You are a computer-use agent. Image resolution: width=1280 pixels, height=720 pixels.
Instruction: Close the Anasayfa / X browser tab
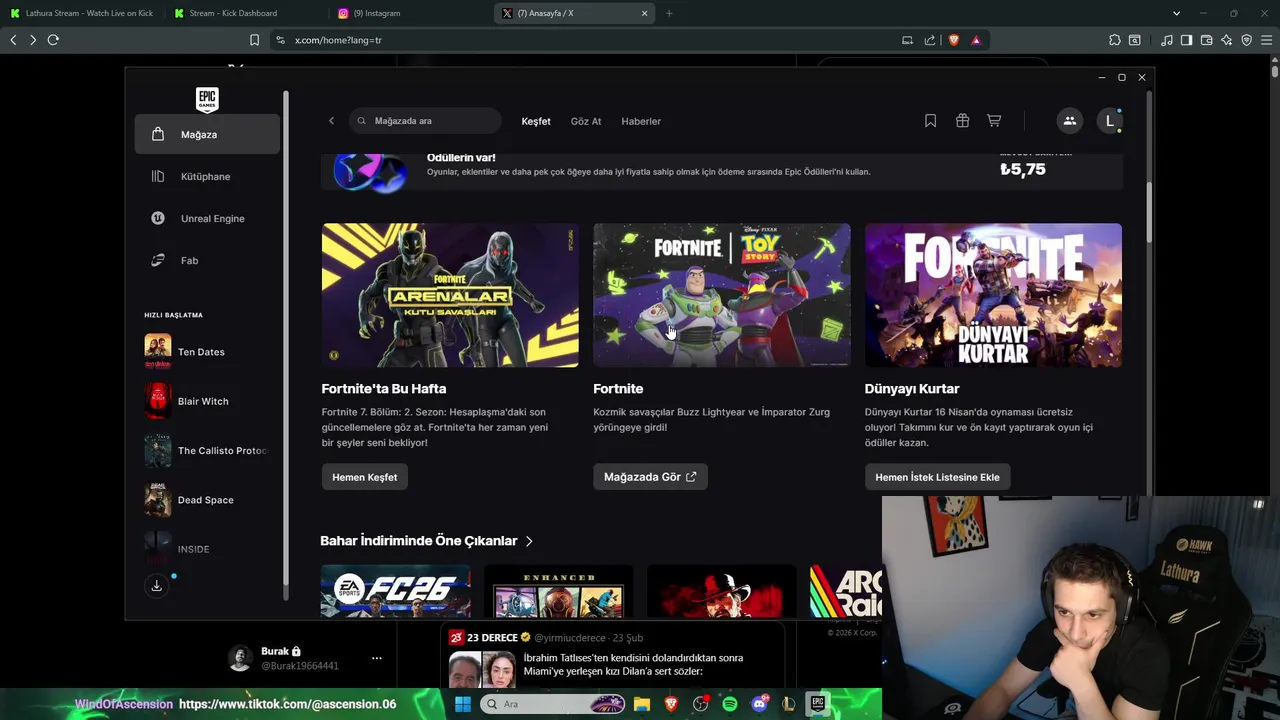644,13
